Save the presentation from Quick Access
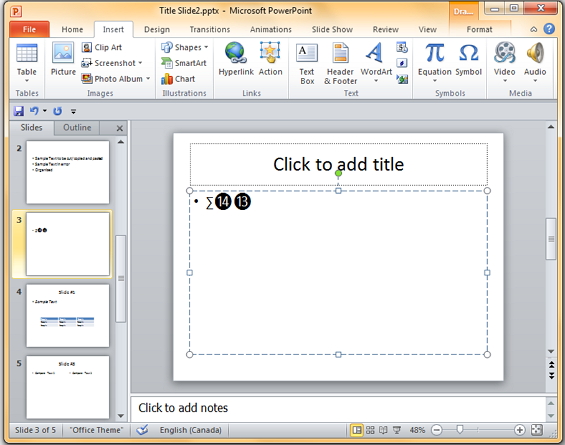Image resolution: width=565 pixels, height=445 pixels. [19, 111]
